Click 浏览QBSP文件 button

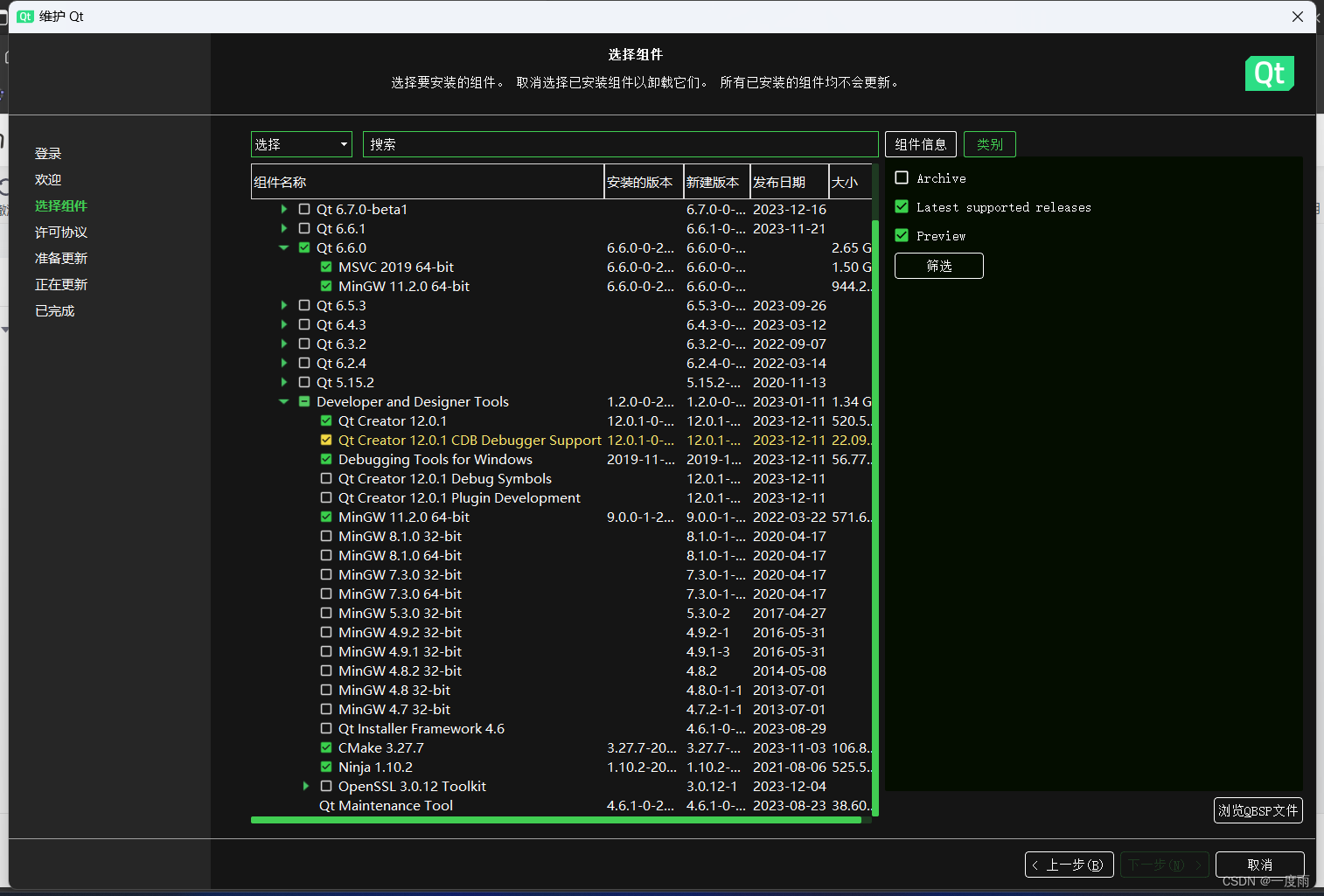(x=1258, y=810)
